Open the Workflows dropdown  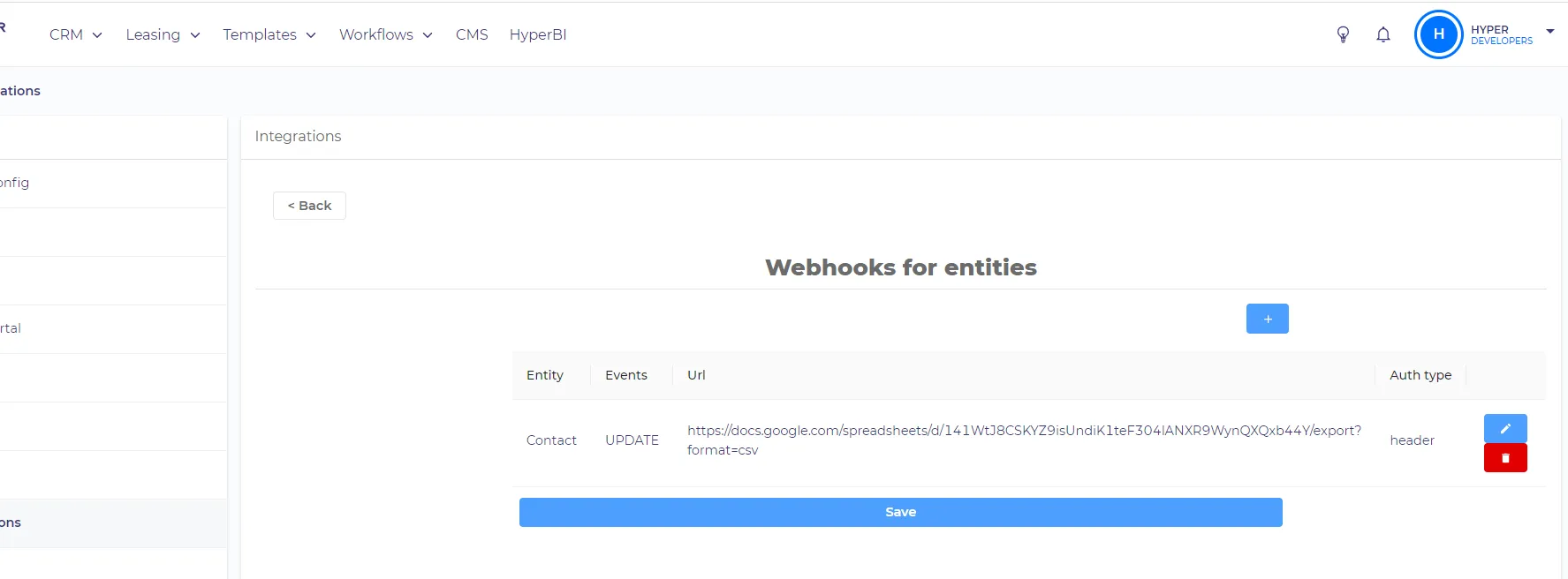[386, 34]
